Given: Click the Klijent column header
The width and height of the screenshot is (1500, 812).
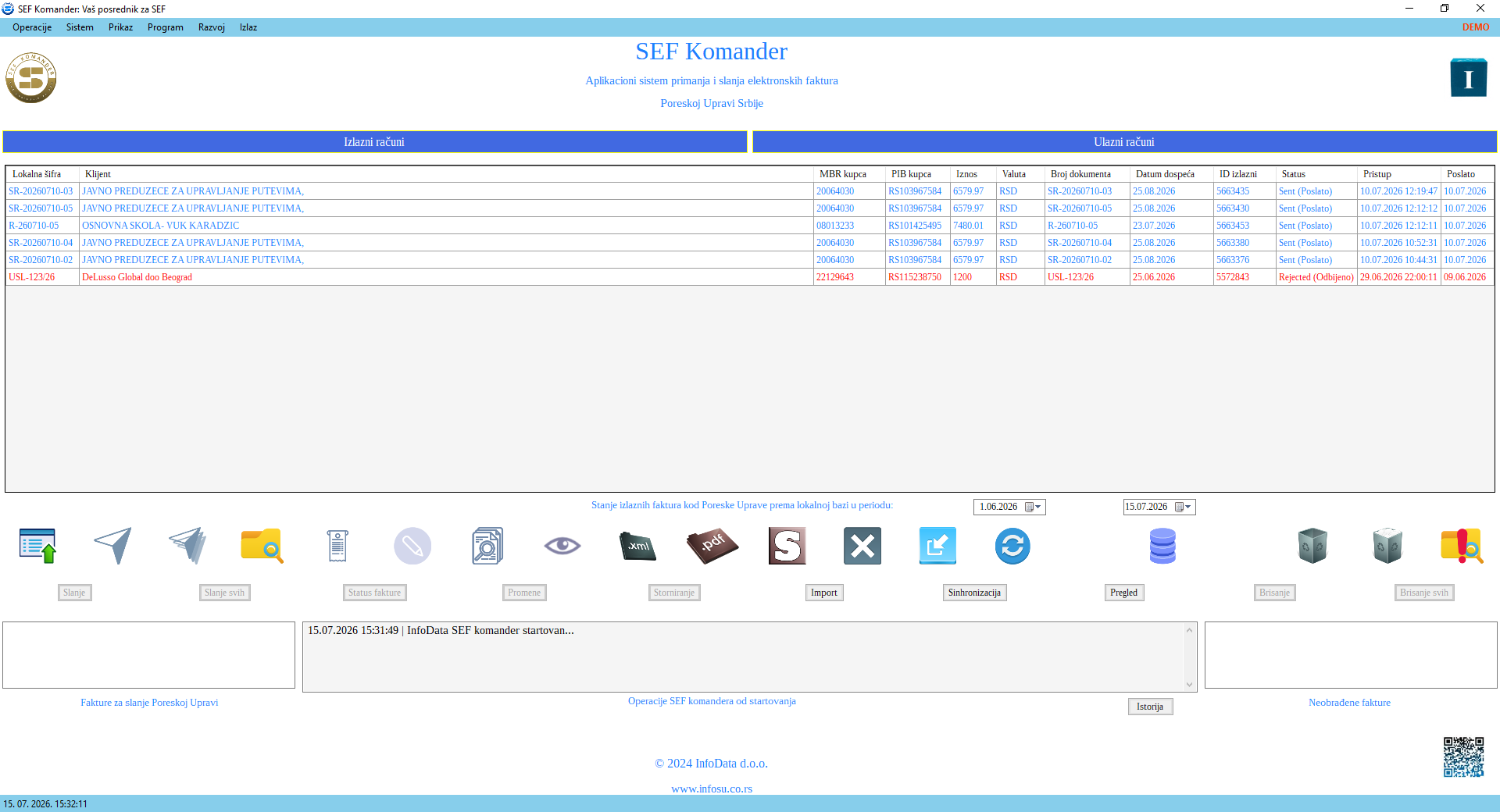Looking at the screenshot, I should 446,174.
